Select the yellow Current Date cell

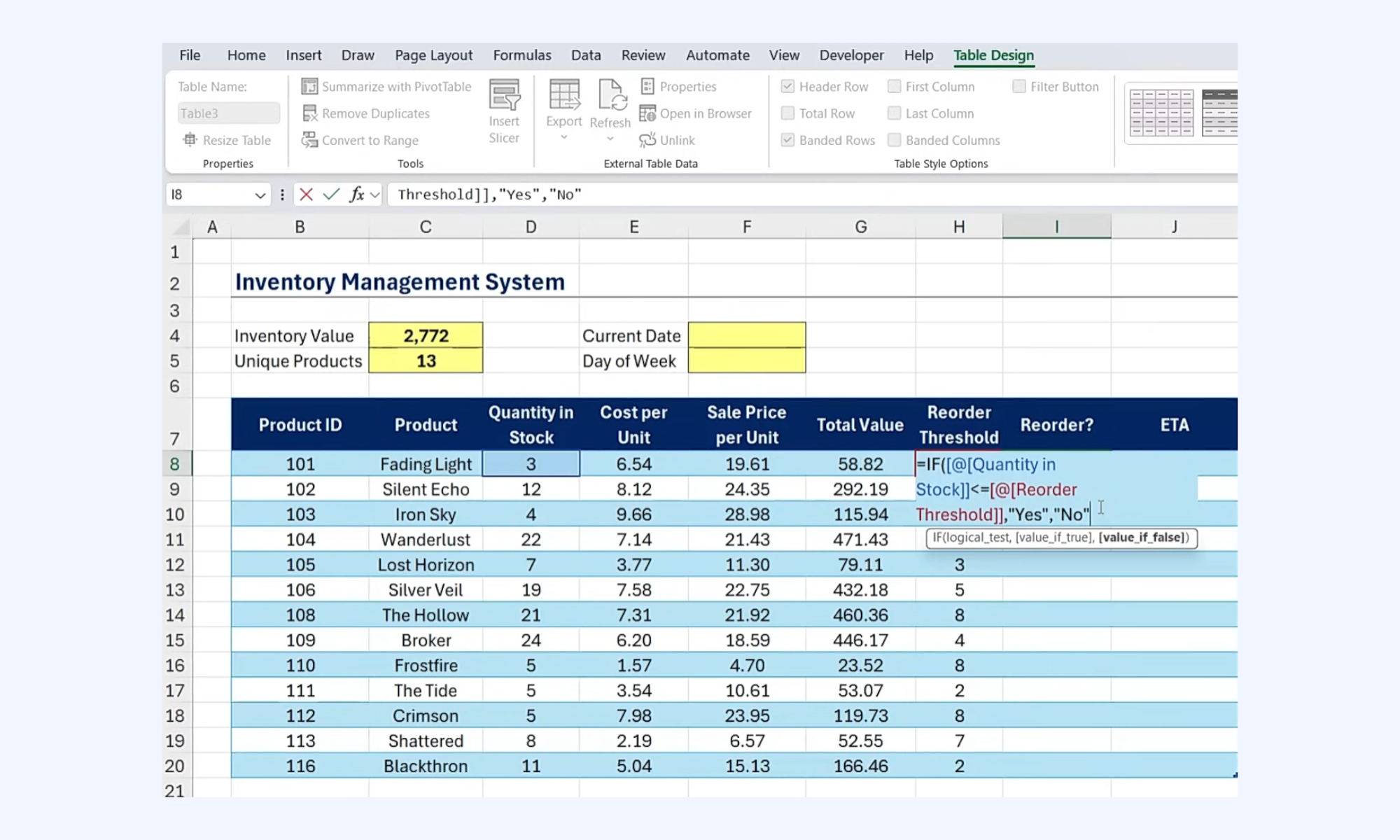[747, 335]
